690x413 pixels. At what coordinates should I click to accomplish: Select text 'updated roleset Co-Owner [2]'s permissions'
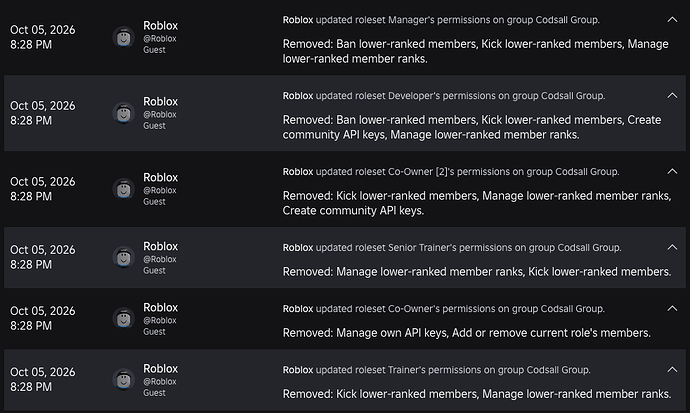coord(413,172)
